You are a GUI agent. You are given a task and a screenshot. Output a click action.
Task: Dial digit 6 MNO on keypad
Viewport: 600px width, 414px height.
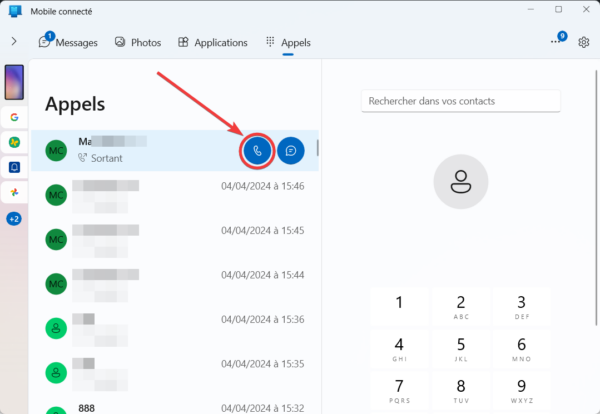[522, 349]
